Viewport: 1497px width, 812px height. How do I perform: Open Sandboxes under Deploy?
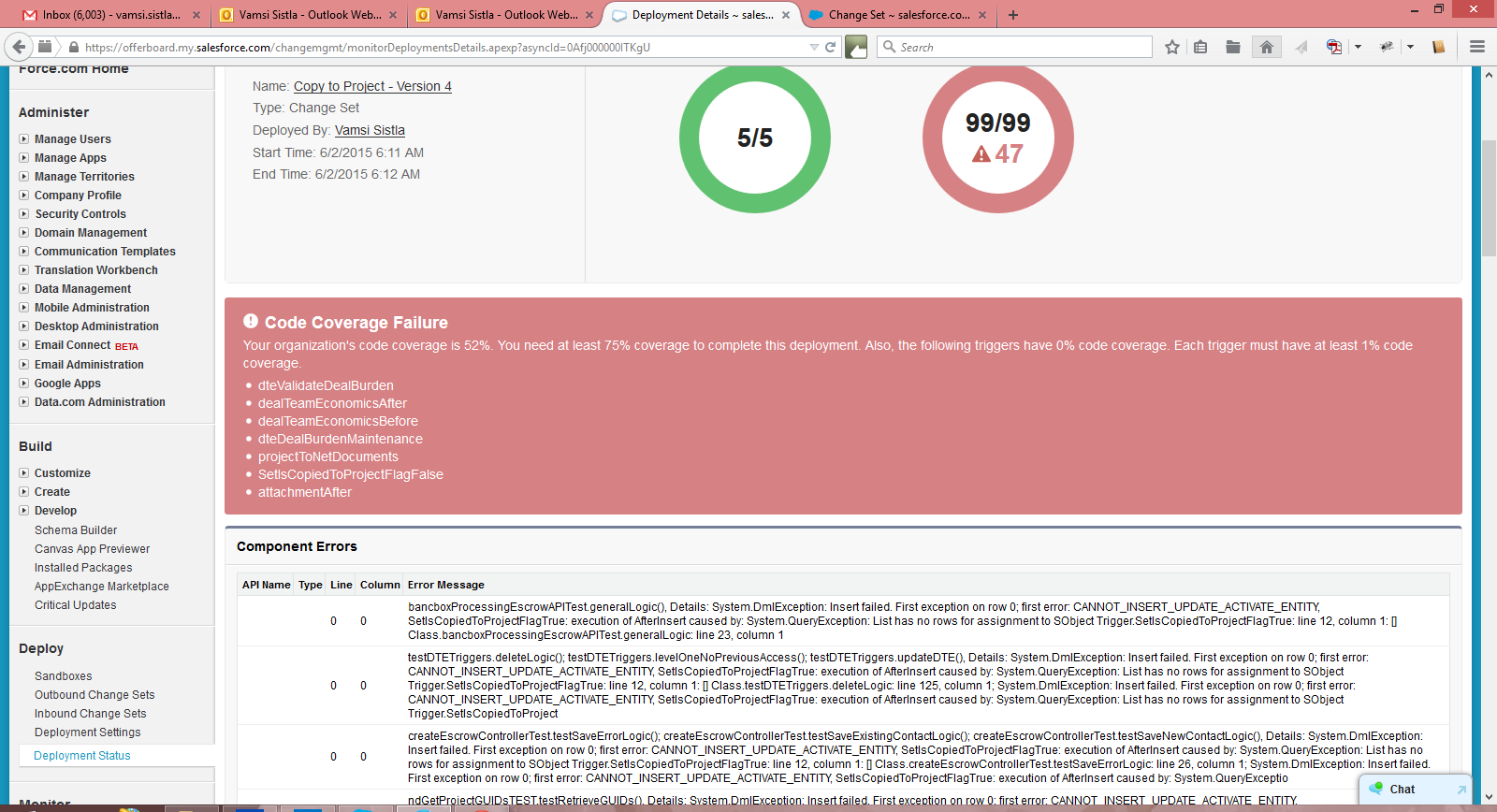point(64,676)
